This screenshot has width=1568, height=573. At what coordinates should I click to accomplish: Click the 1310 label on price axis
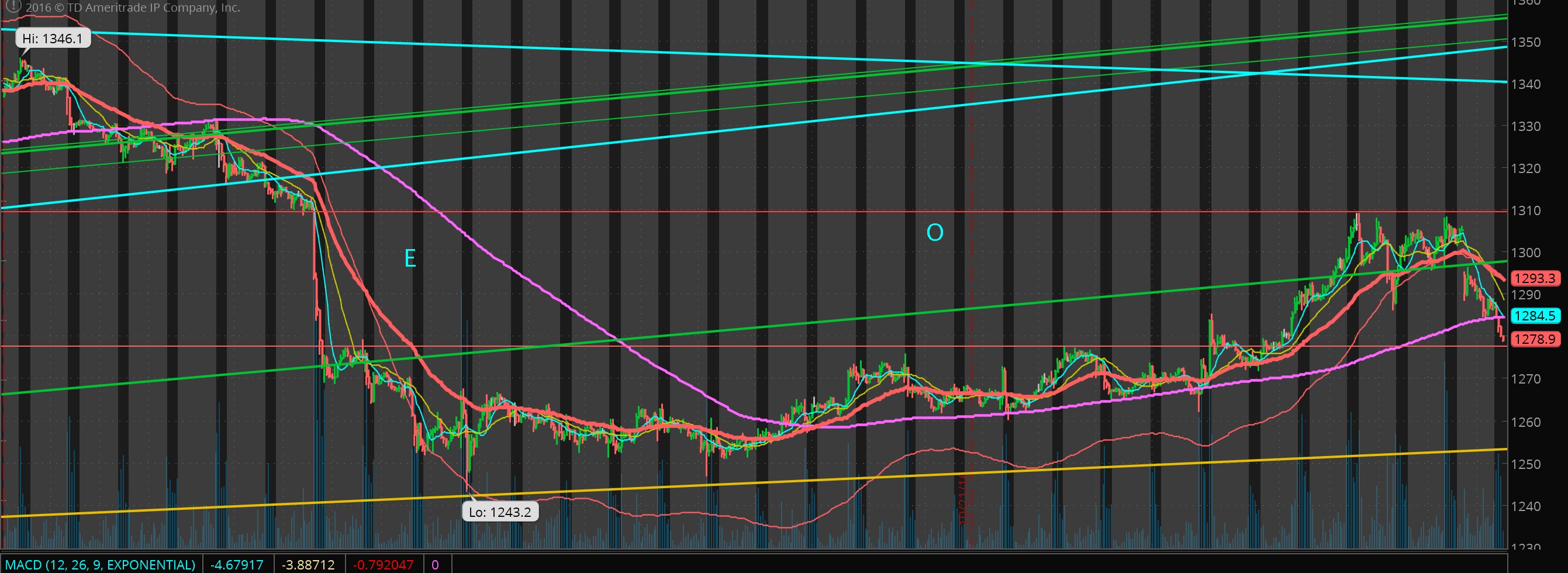coord(1525,210)
